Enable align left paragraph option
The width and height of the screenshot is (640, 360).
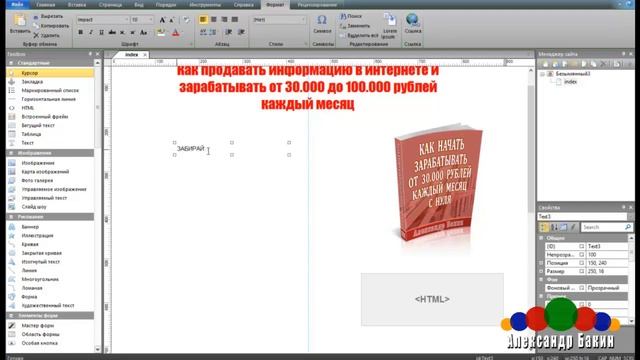pyautogui.click(x=203, y=20)
